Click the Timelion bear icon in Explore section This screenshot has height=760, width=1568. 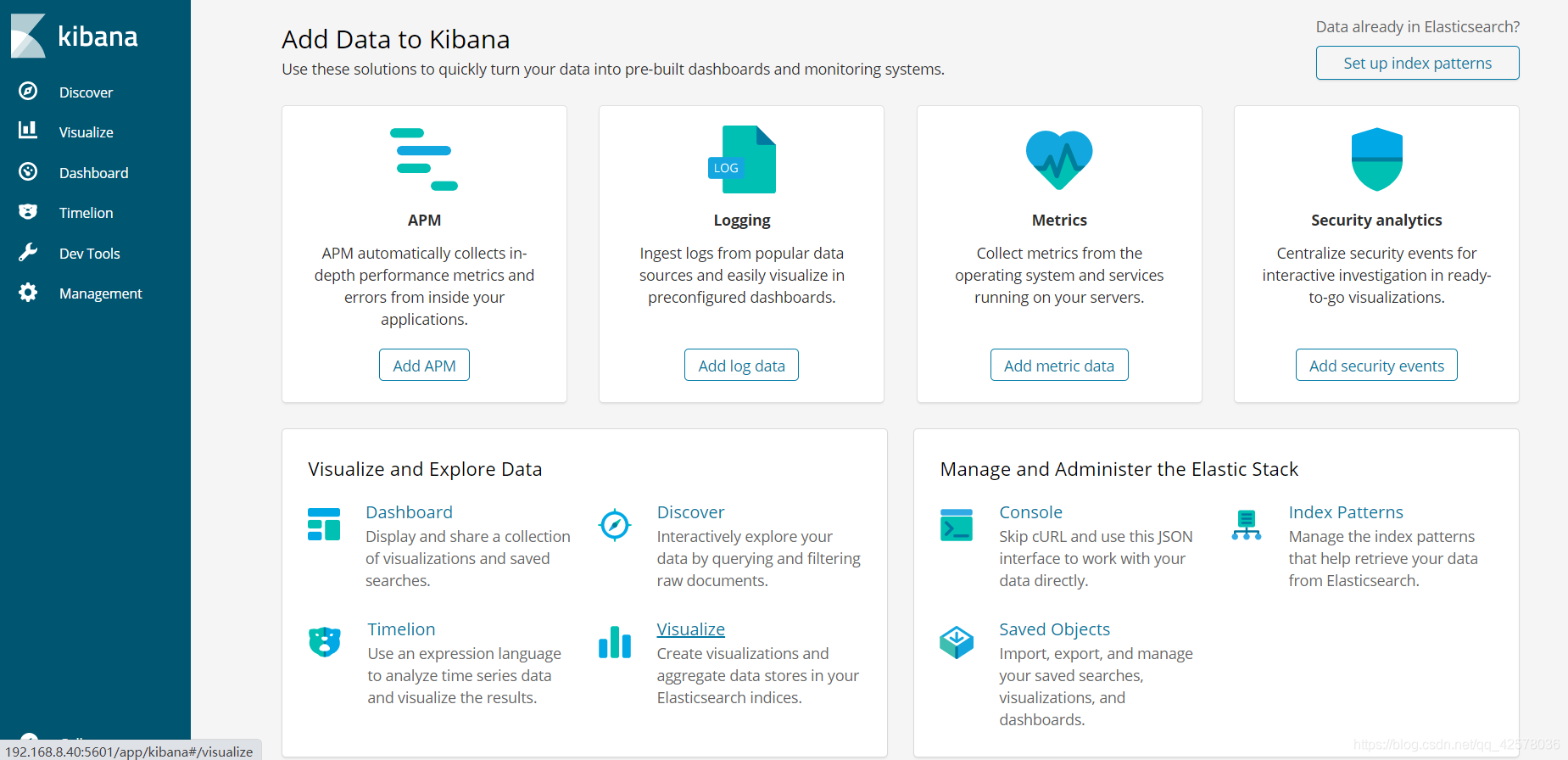click(325, 642)
